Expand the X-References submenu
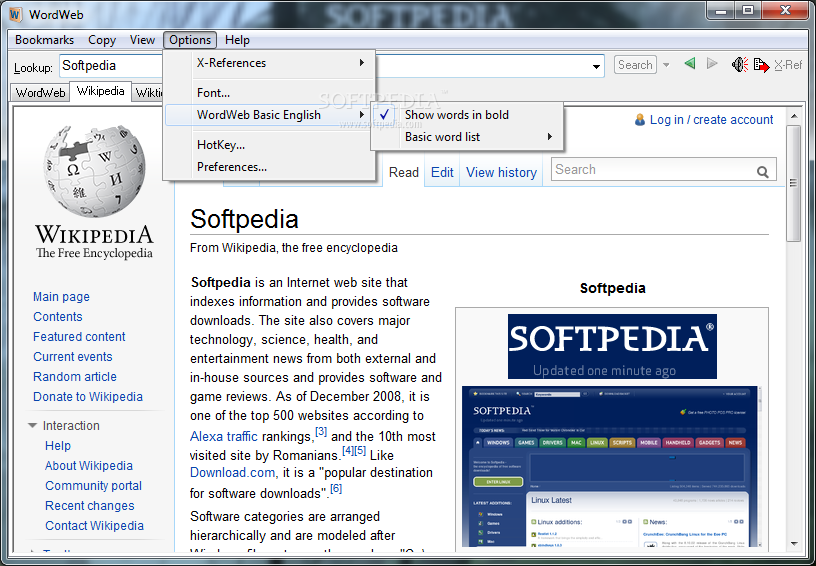The width and height of the screenshot is (816, 566). [x=362, y=63]
